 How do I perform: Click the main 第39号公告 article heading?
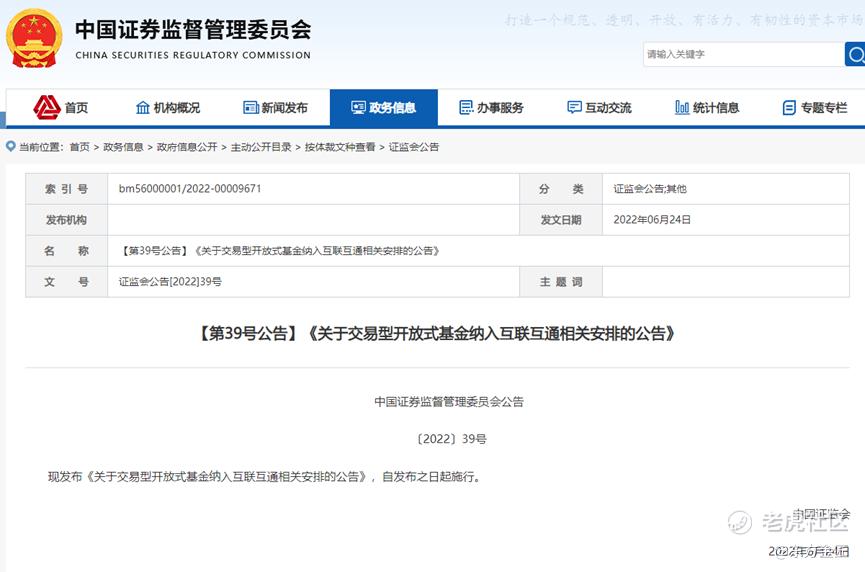point(437,333)
